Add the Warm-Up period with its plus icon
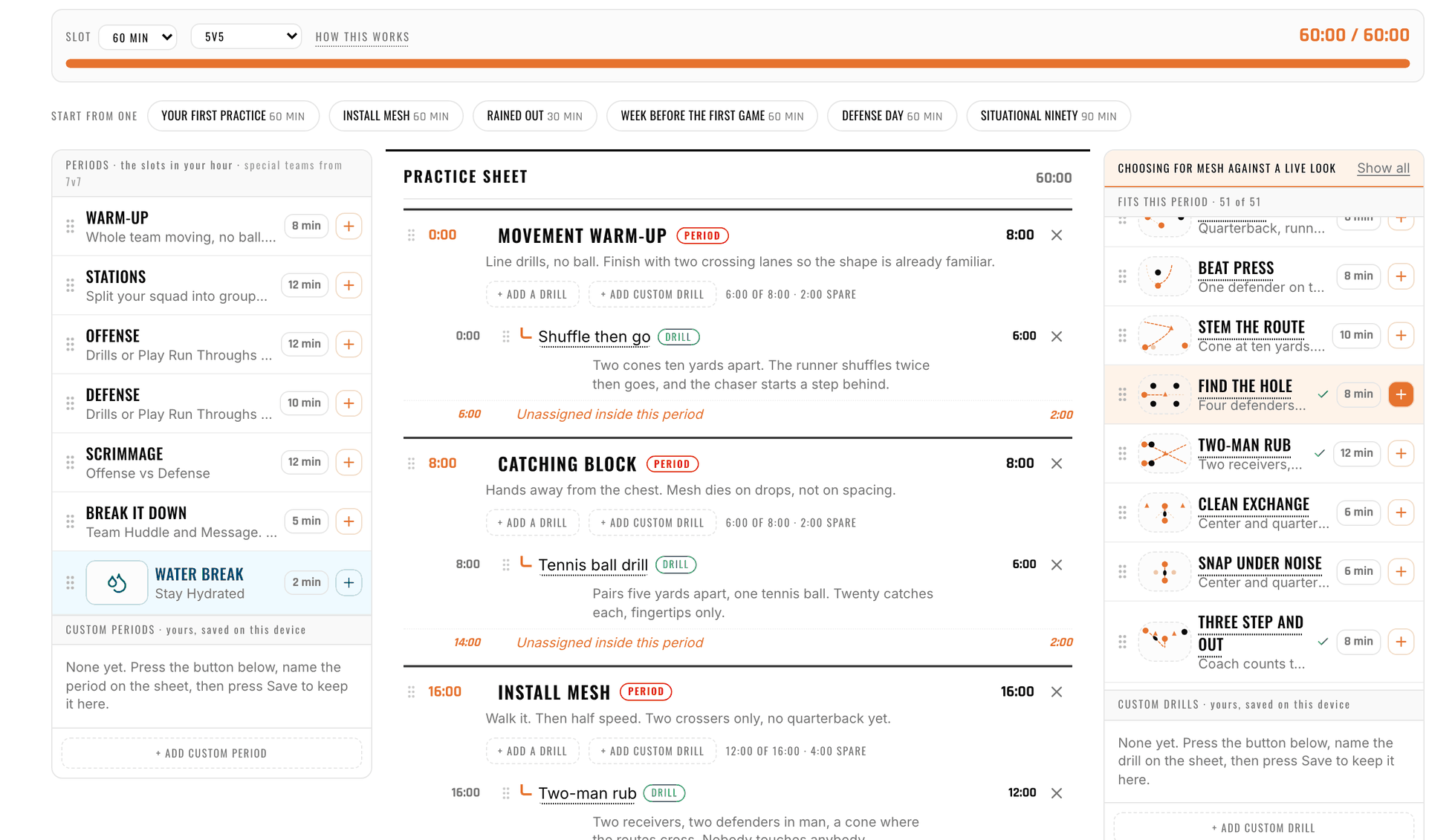The width and height of the screenshot is (1429, 840). tap(349, 226)
